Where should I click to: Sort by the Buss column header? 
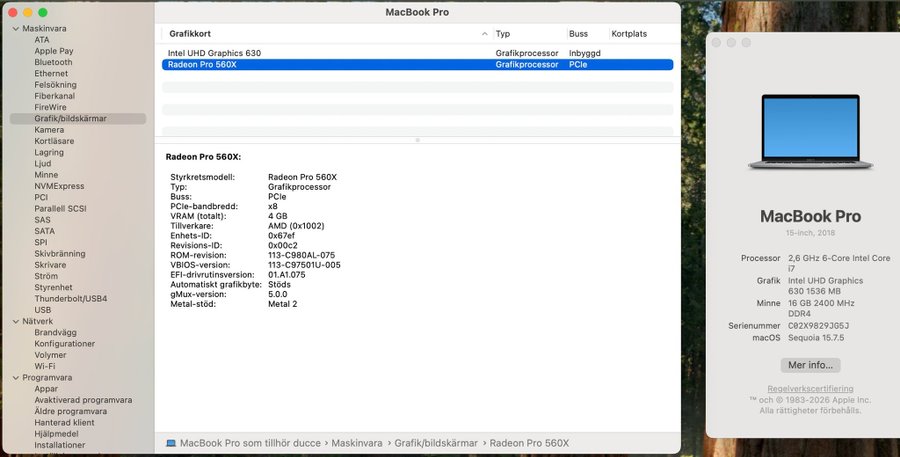click(x=578, y=34)
